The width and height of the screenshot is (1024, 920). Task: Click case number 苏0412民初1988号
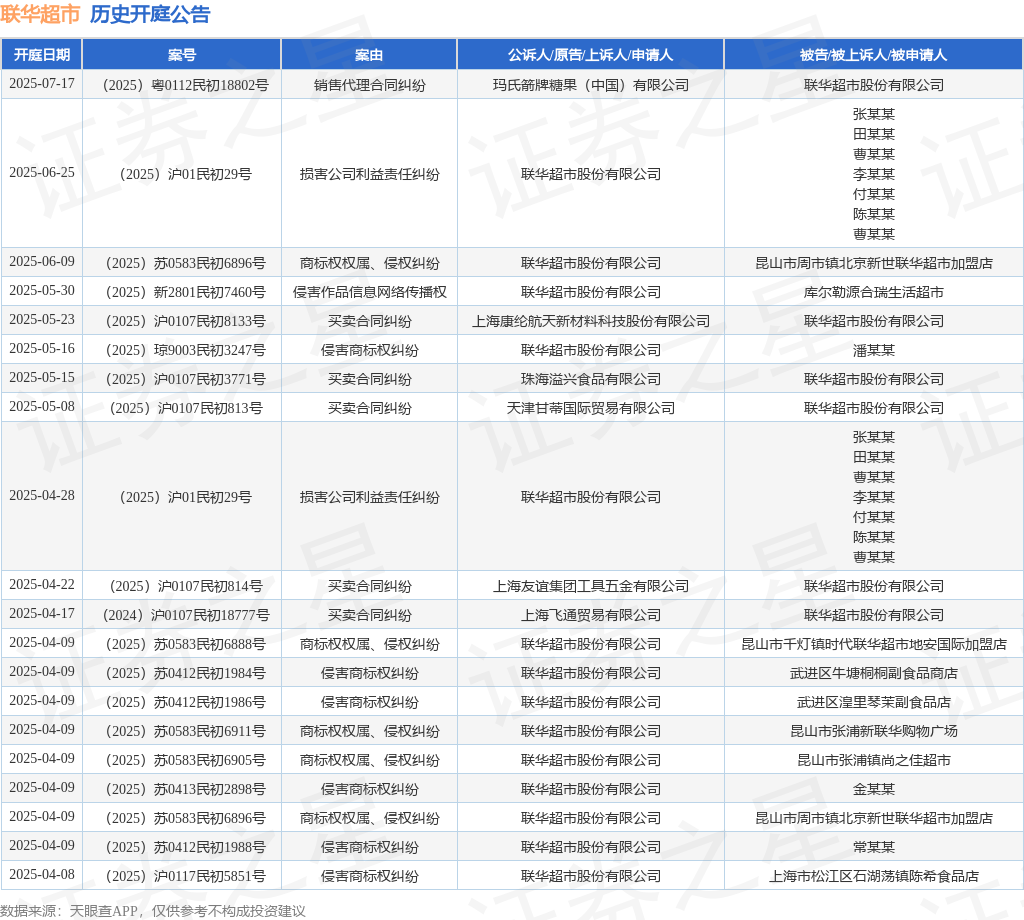click(x=185, y=848)
